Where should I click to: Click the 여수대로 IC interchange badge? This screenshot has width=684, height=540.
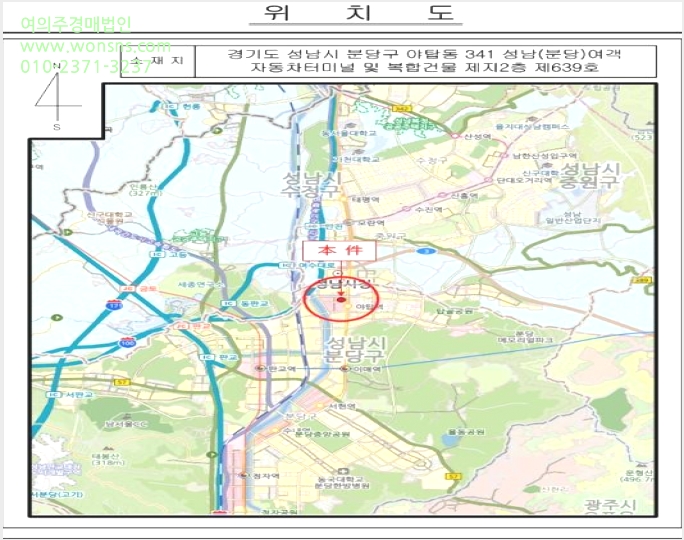[285, 265]
